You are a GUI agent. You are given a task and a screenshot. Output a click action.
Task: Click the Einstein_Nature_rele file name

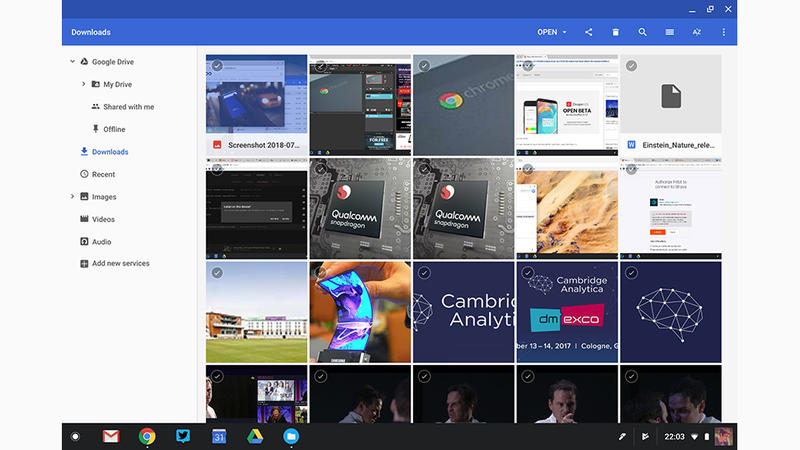click(678, 145)
